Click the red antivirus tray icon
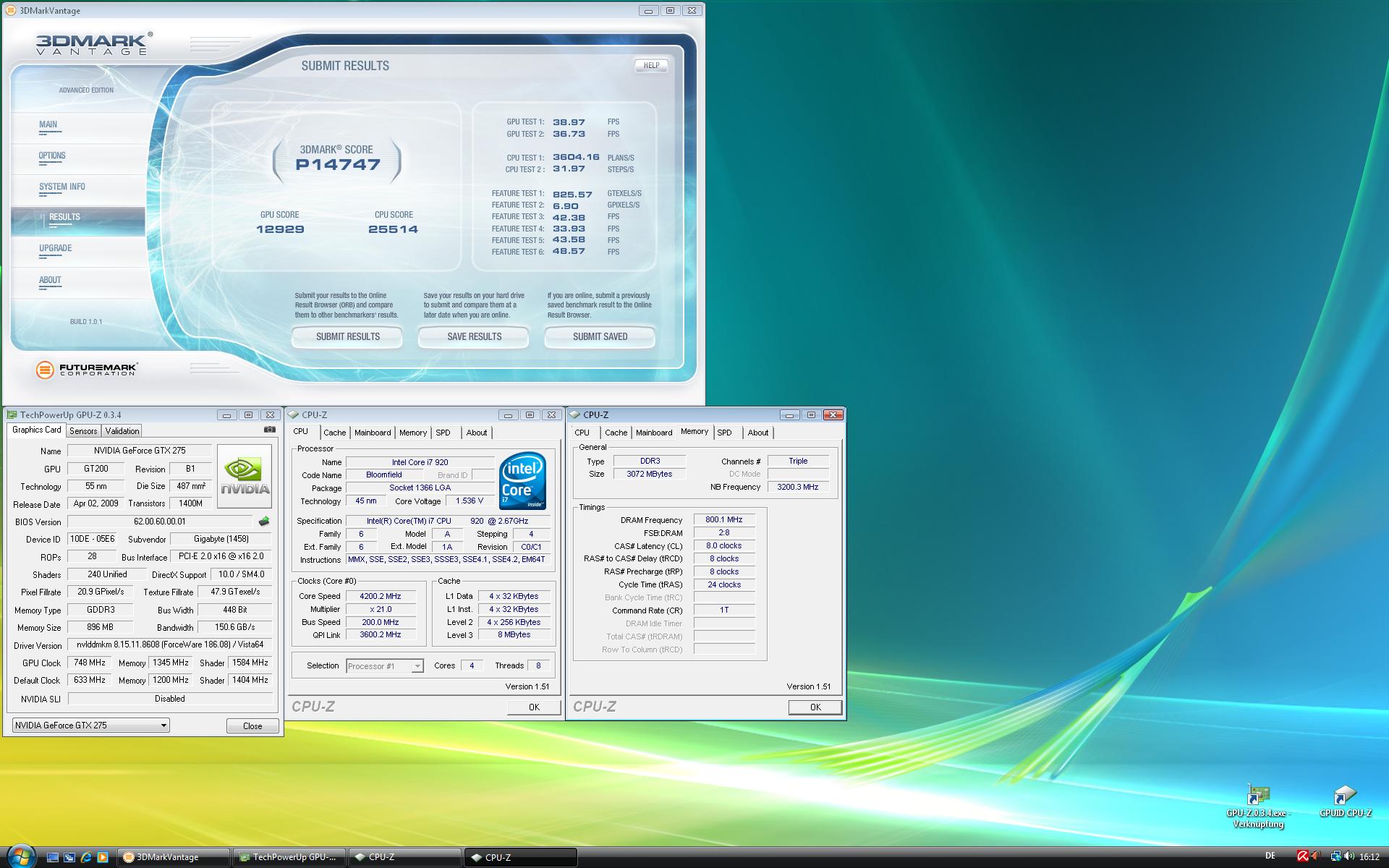Screen dimensions: 1389x868 tap(1303, 856)
